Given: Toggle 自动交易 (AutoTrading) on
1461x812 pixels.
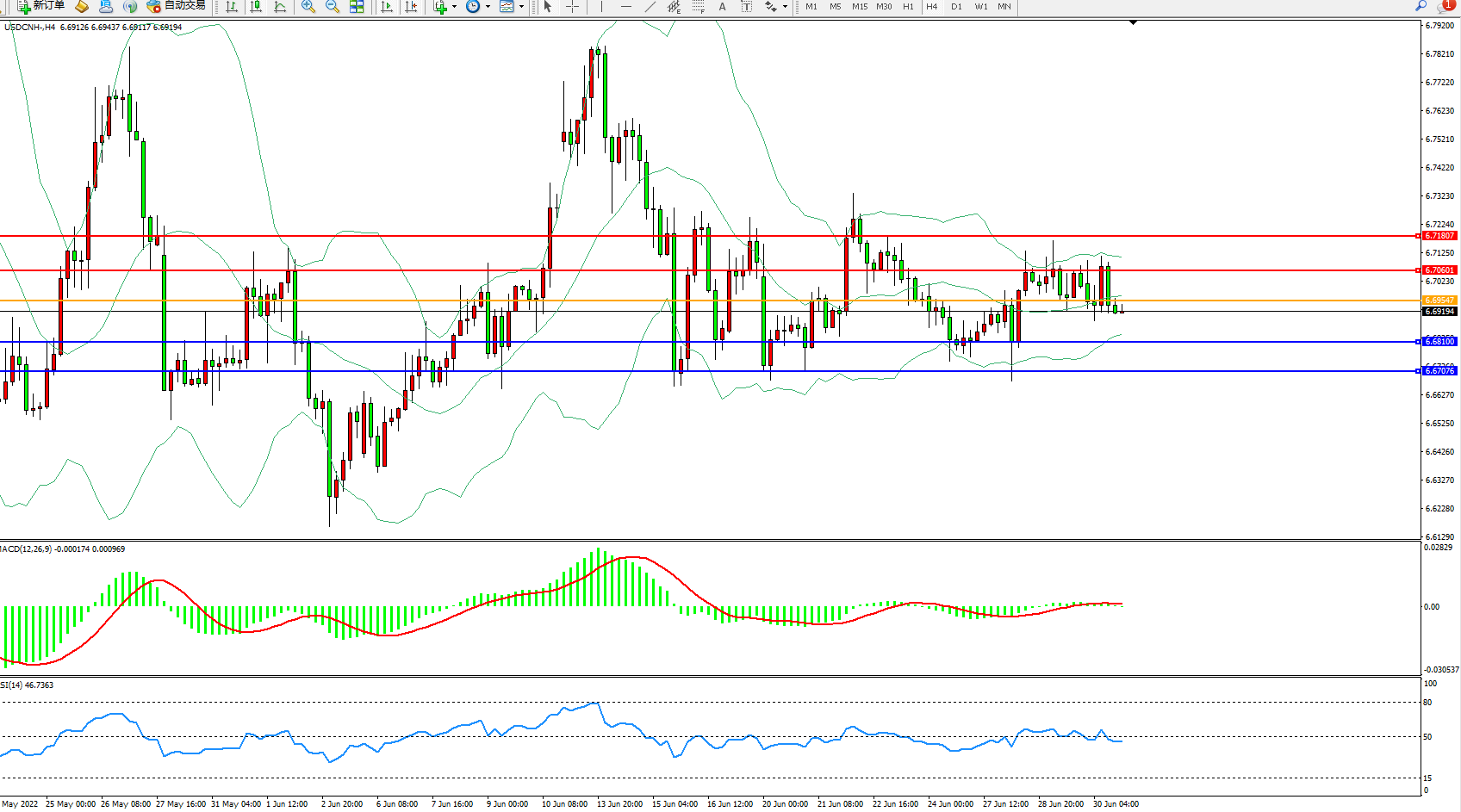Looking at the screenshot, I should (177, 6).
